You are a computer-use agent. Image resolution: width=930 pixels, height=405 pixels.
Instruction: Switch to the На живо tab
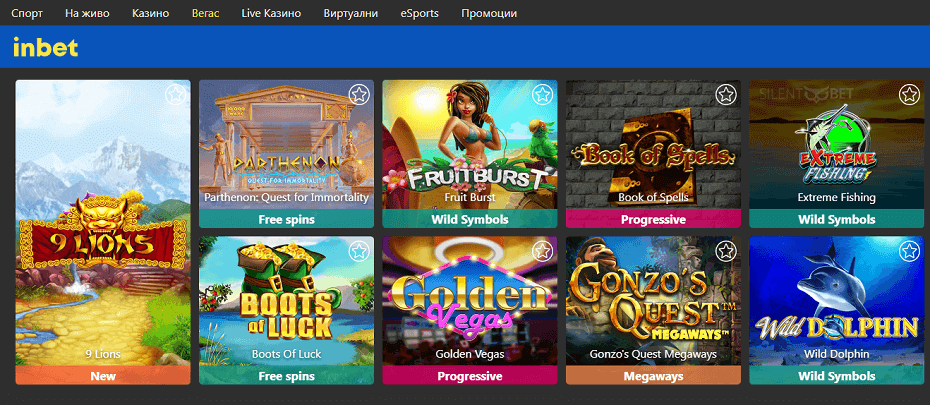(87, 13)
